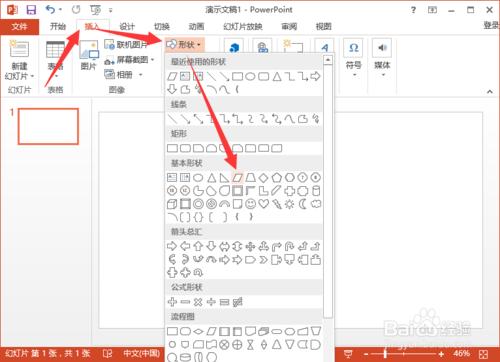500x362 pixels.
Task: Select the smiley face shape
Action: coord(250,204)
